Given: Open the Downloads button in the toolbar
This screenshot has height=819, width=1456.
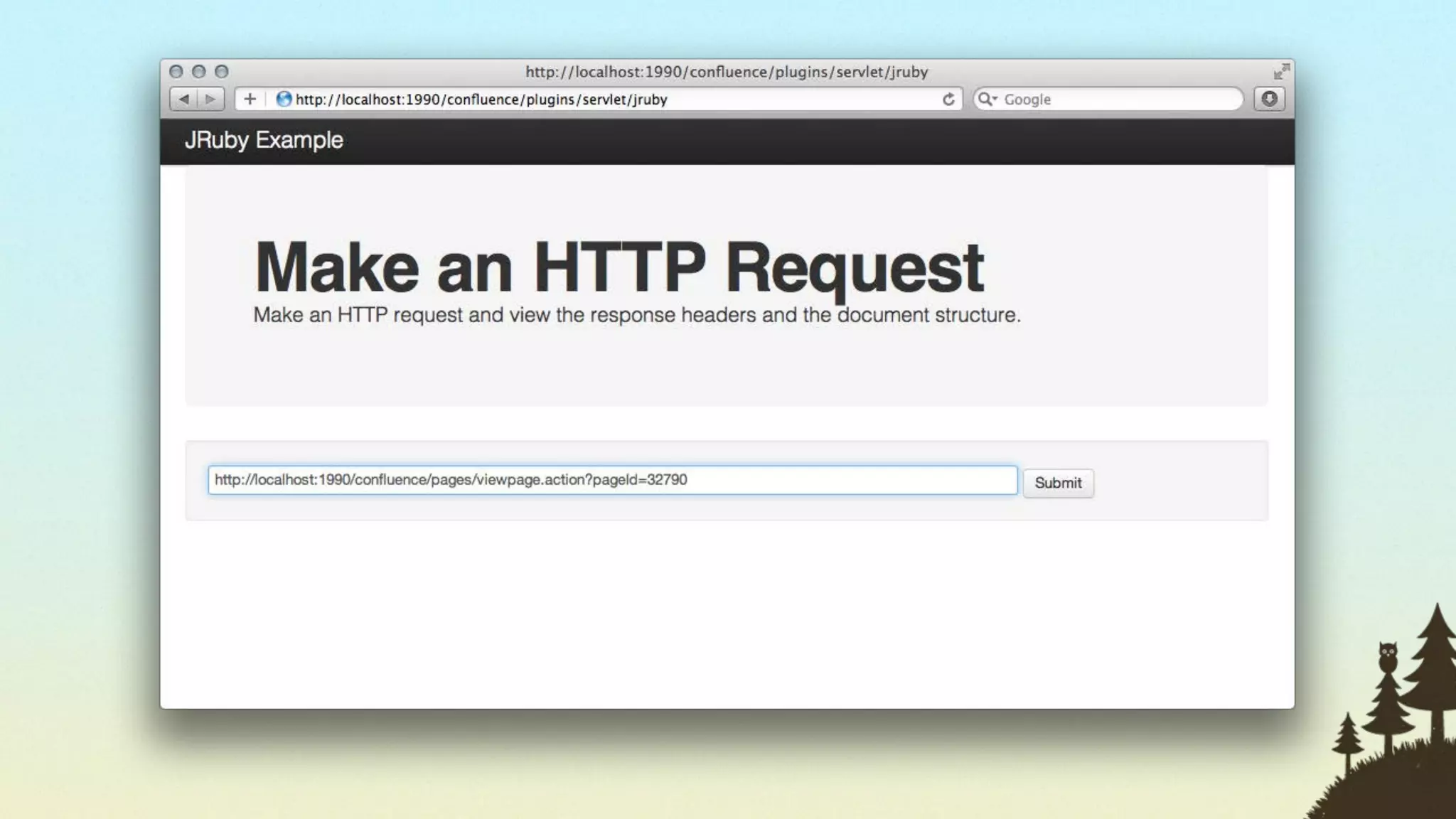Looking at the screenshot, I should [1269, 99].
